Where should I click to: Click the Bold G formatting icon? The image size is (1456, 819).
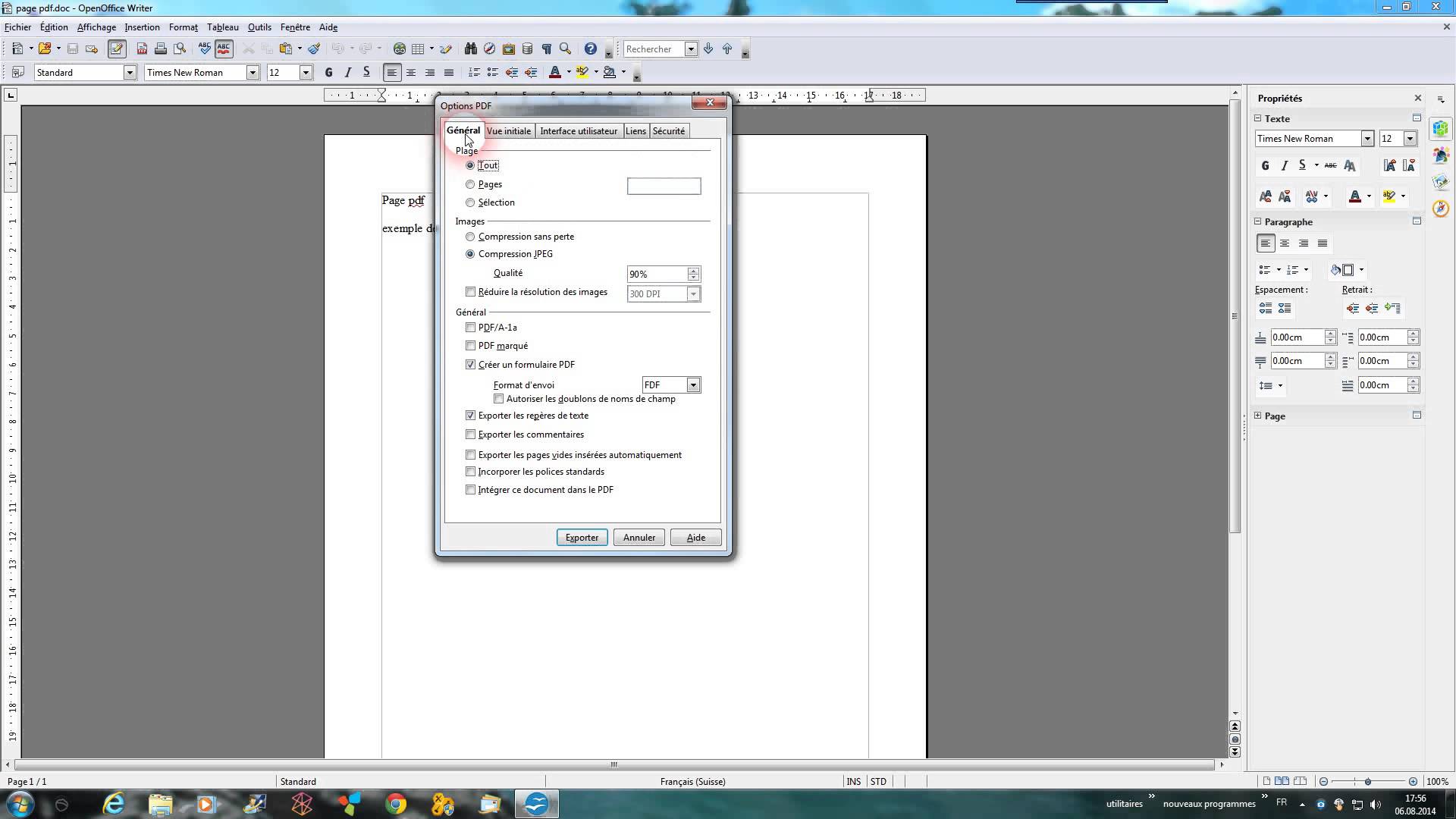tap(328, 73)
